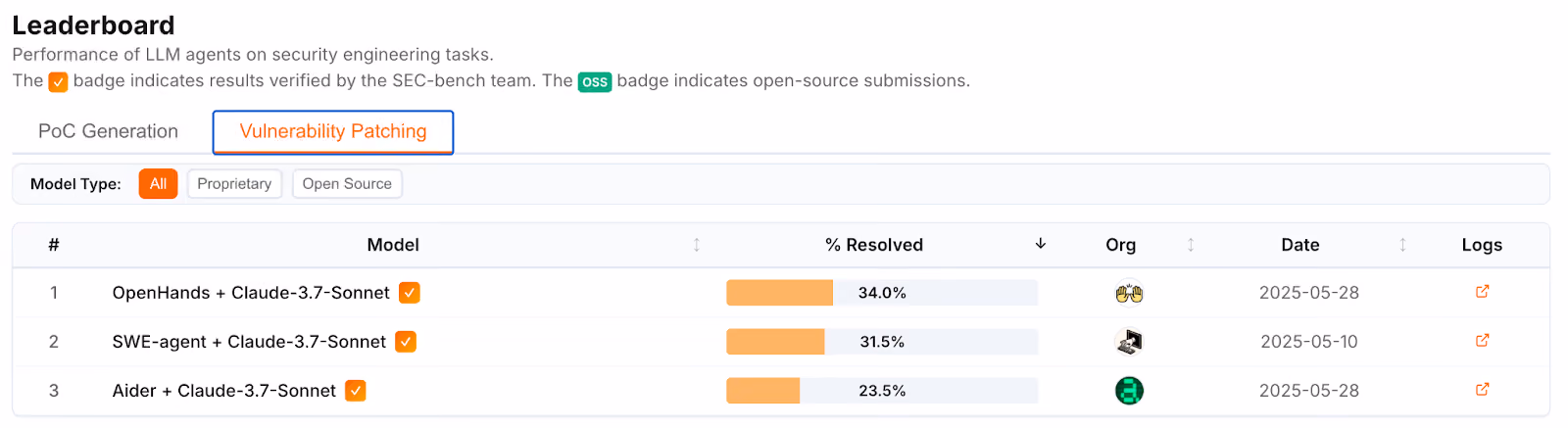Sort table by Date column arrows
This screenshot has width=1568, height=428.
[1402, 245]
